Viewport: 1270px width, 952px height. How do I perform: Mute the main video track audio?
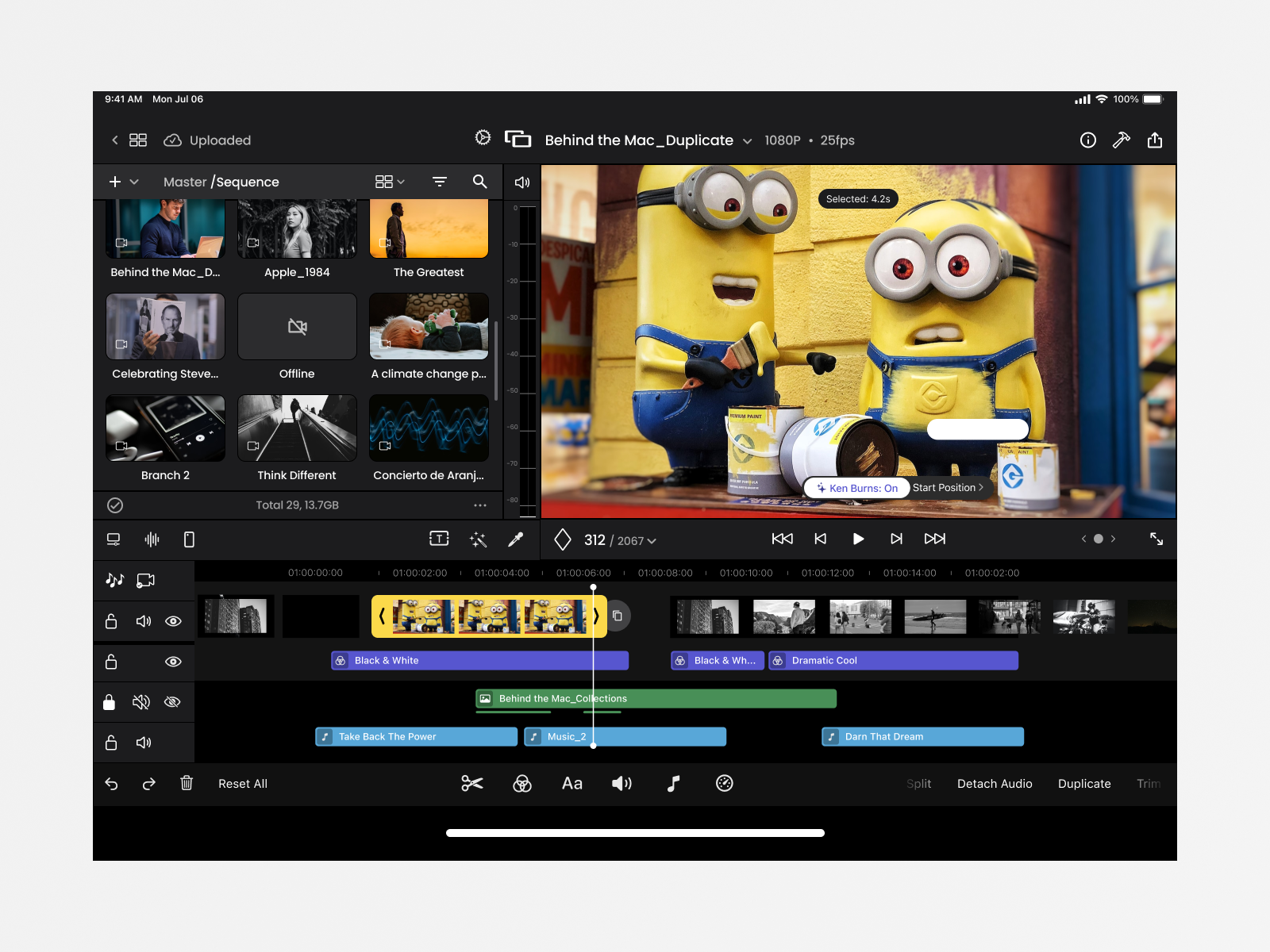coord(143,621)
